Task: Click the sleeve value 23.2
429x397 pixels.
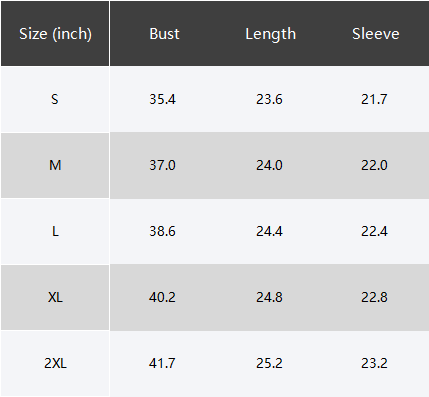Action: 374,363
